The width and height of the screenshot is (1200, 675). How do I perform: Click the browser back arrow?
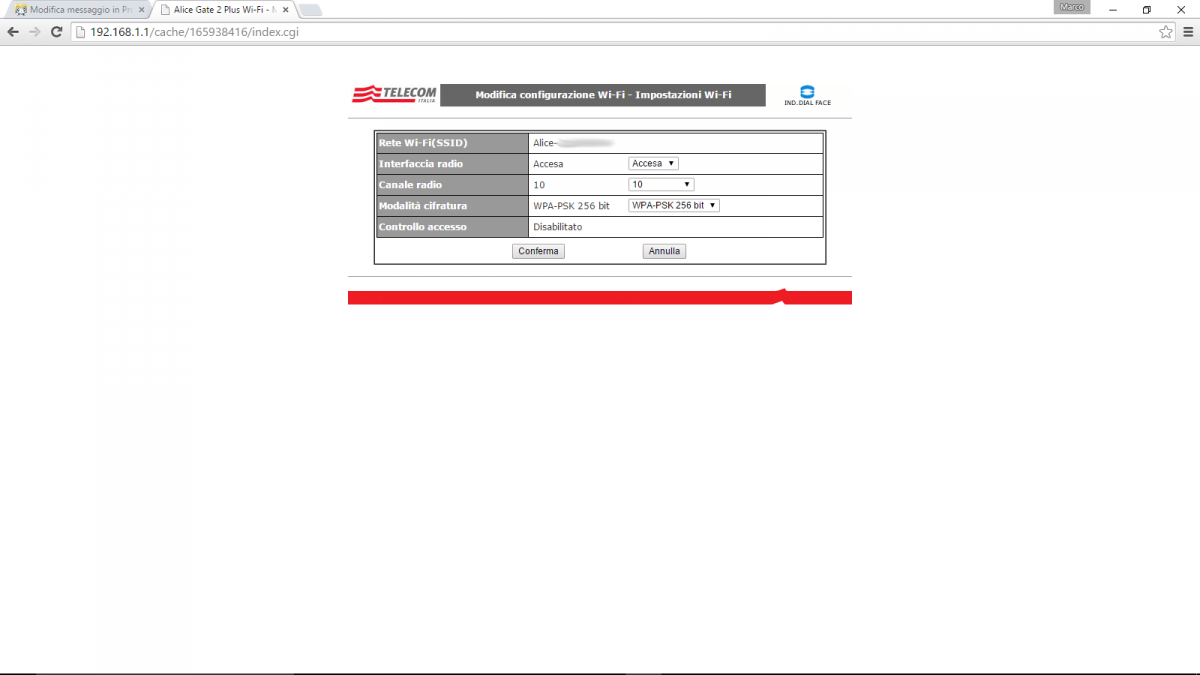coord(13,32)
